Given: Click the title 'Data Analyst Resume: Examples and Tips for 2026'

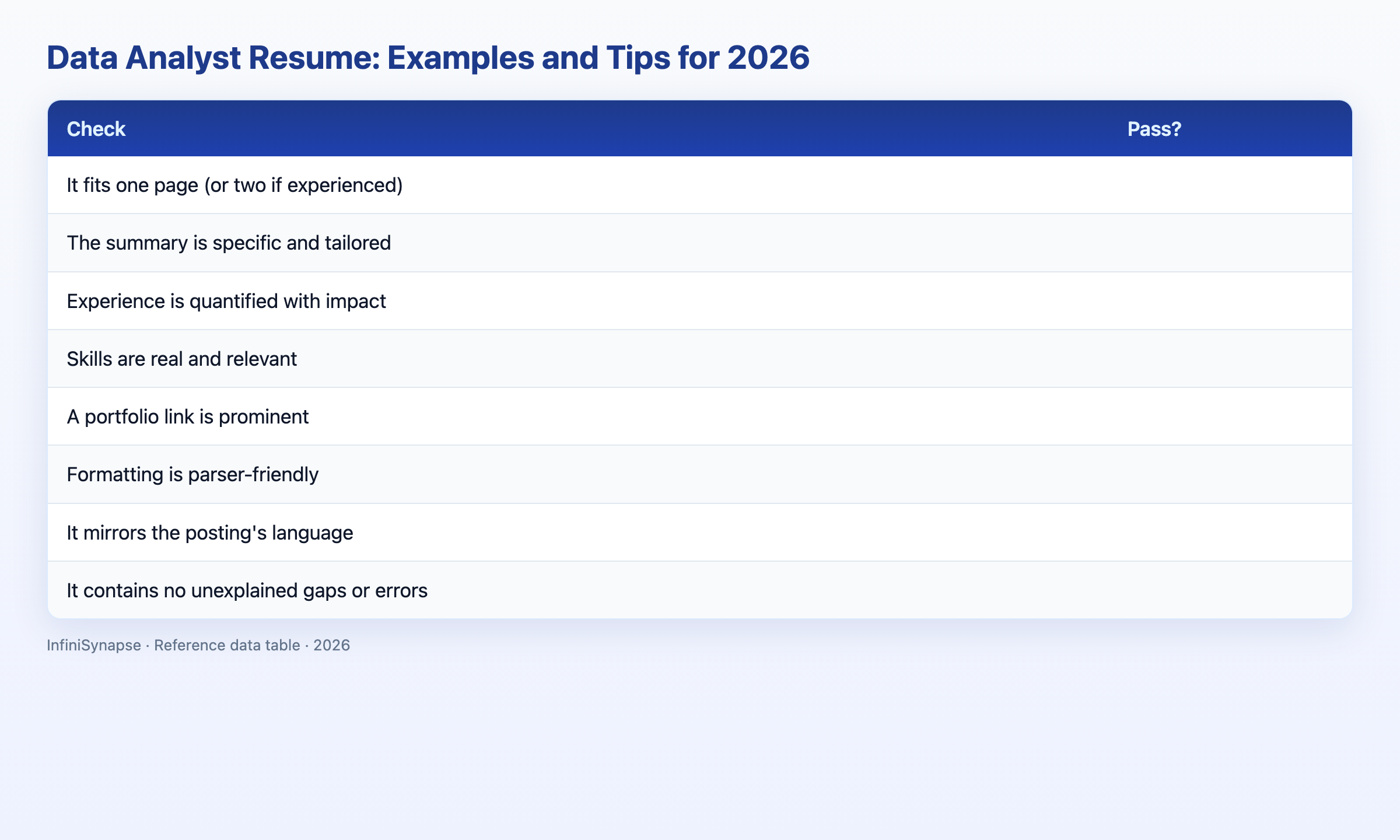Looking at the screenshot, I should pos(428,58).
